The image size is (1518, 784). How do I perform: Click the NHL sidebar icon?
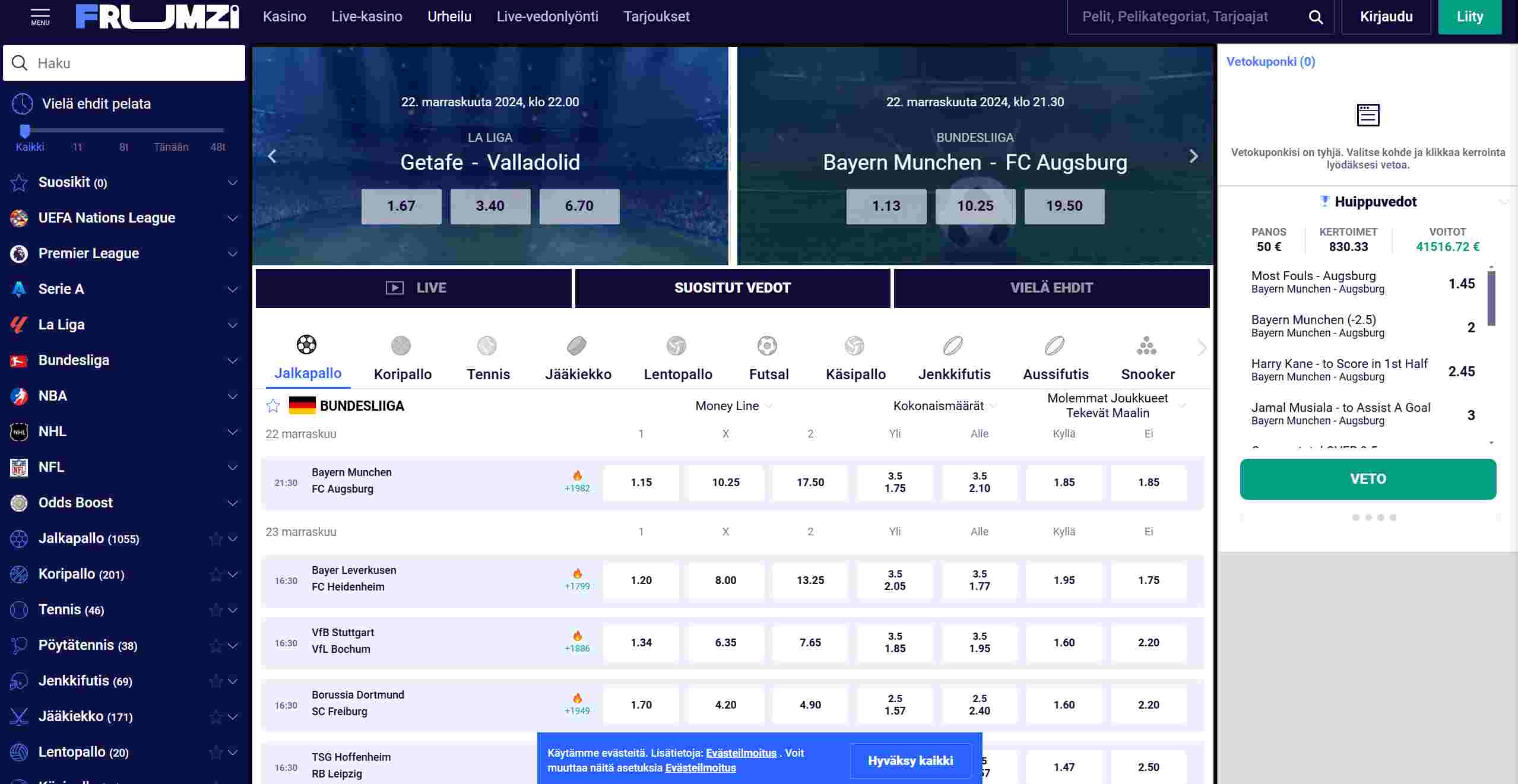(x=19, y=431)
